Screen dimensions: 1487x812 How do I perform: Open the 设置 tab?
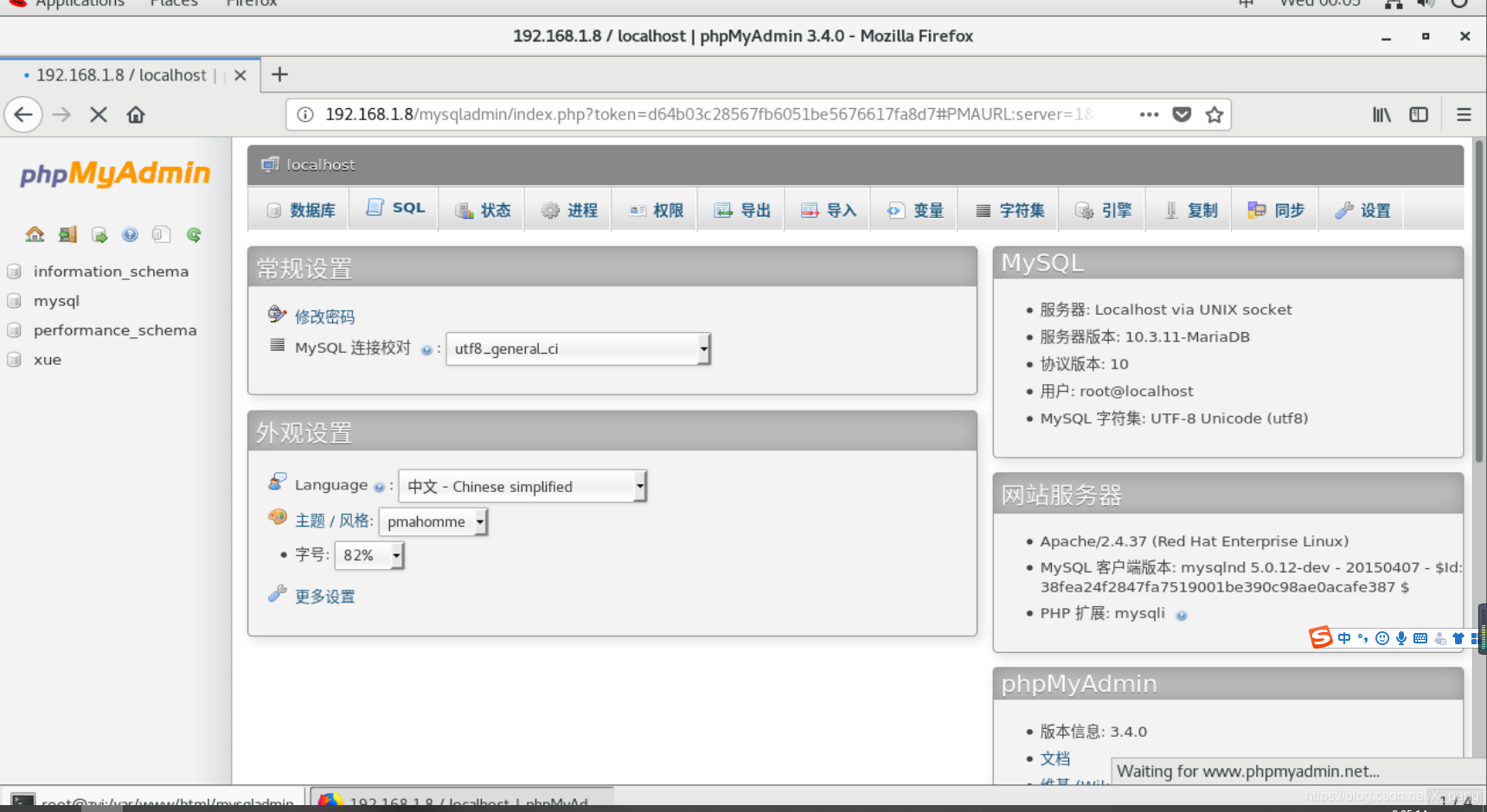[1362, 210]
